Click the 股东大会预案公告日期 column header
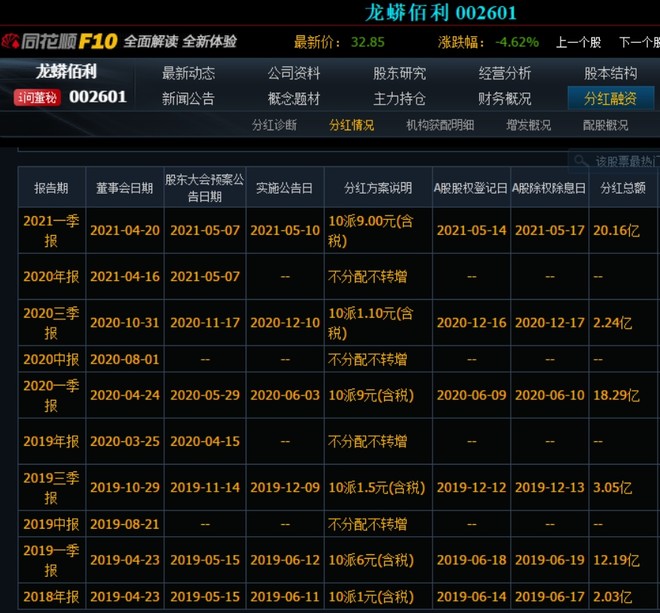The width and height of the screenshot is (660, 613). tap(205, 188)
